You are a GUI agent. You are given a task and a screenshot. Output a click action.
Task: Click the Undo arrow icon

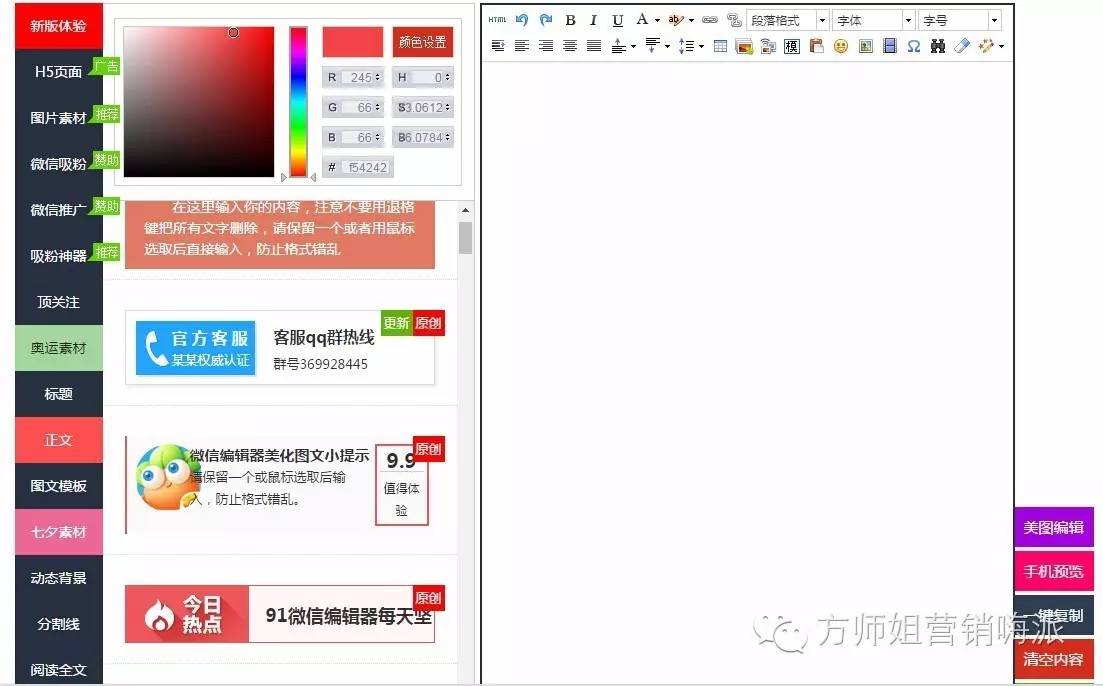(521, 20)
